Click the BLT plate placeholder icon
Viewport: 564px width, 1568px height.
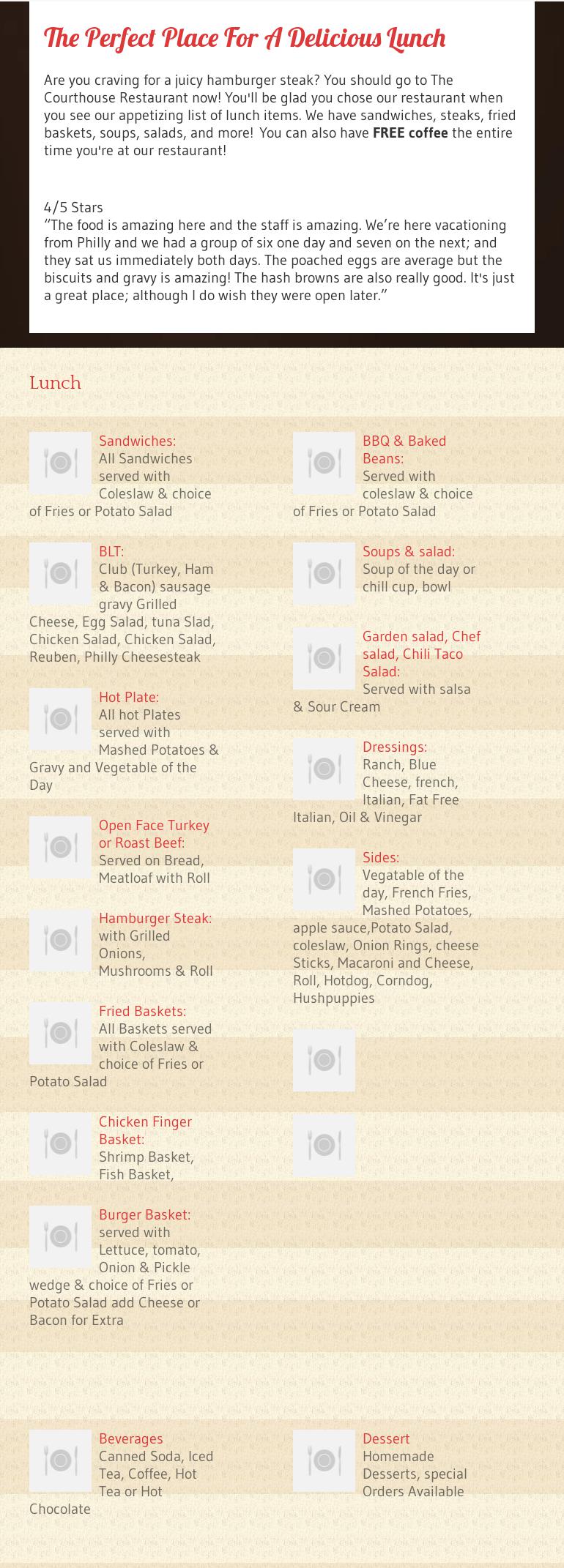click(x=60, y=573)
